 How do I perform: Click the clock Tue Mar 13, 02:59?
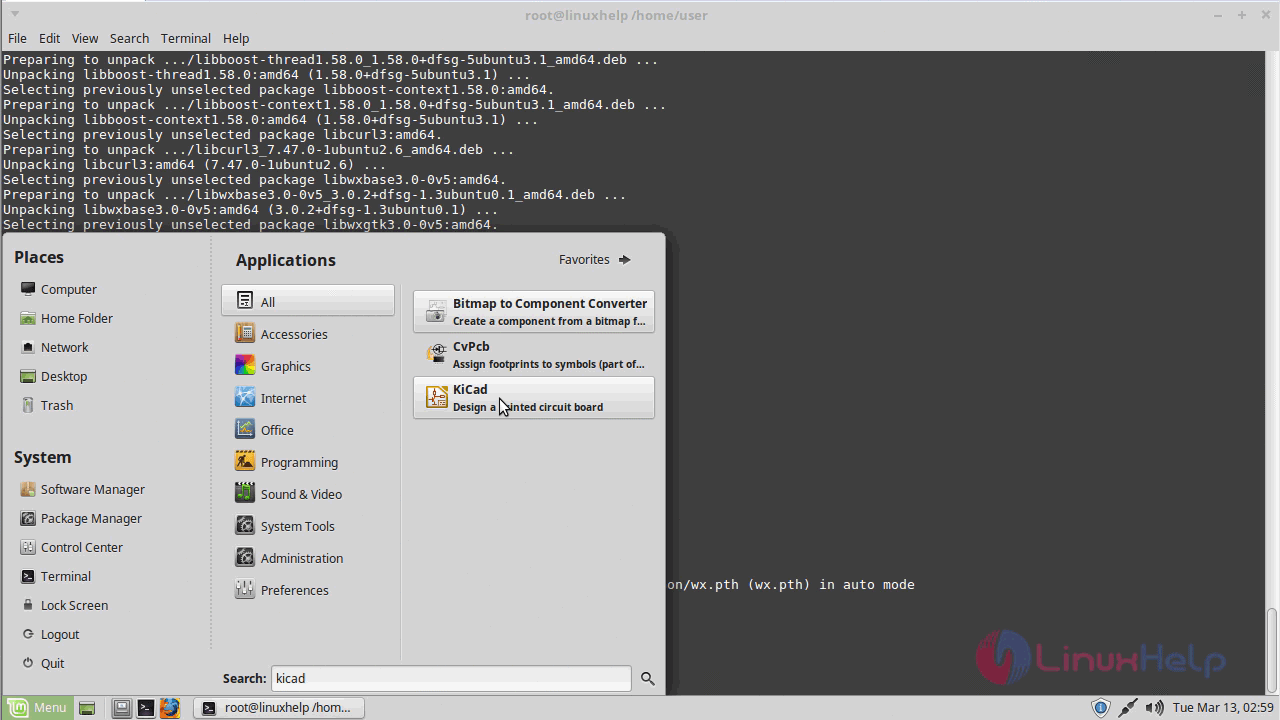click(x=1223, y=708)
